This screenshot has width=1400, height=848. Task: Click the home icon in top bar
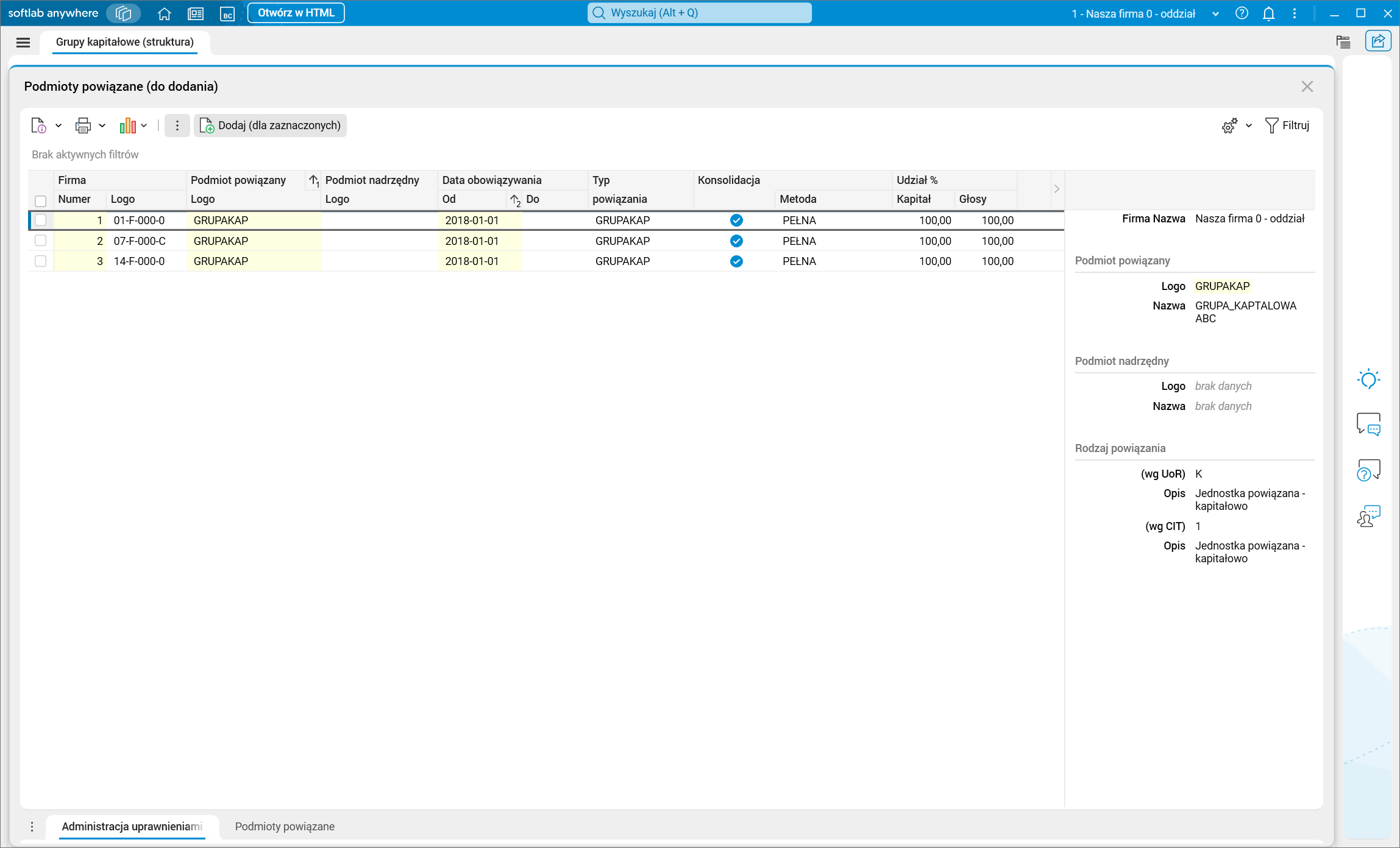(x=164, y=13)
